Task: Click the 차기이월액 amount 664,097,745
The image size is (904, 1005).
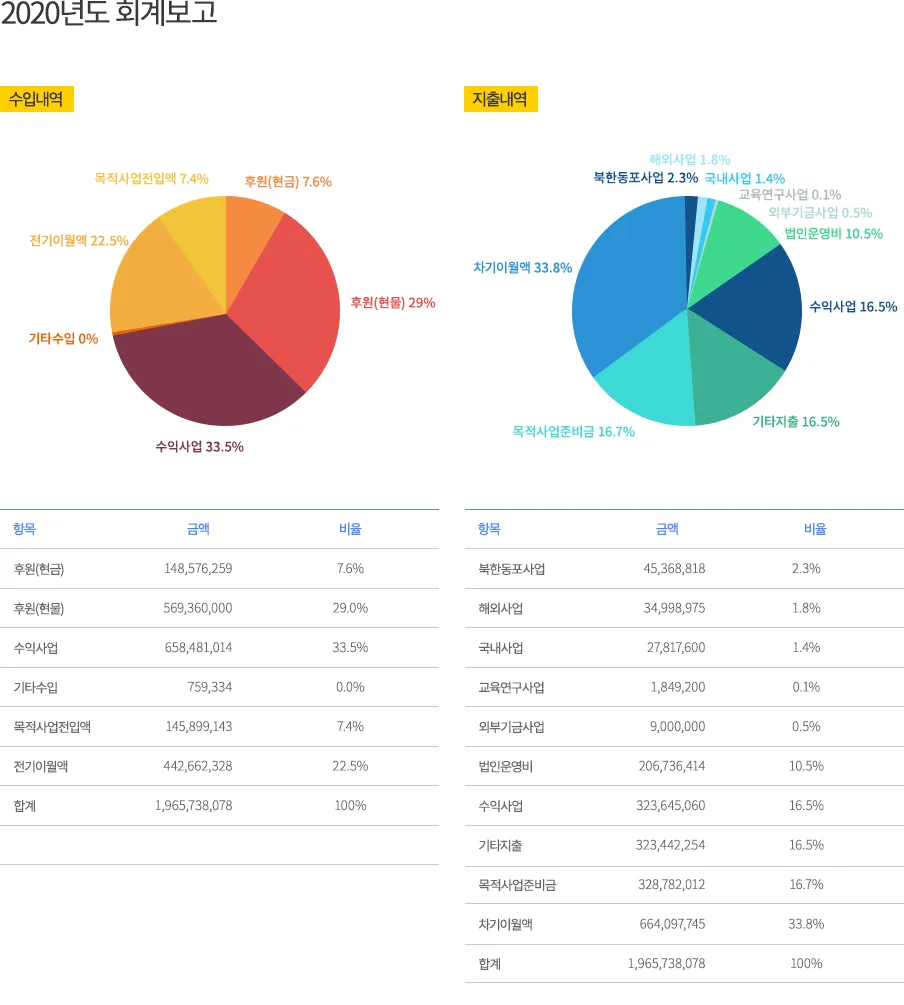Action: pos(672,924)
